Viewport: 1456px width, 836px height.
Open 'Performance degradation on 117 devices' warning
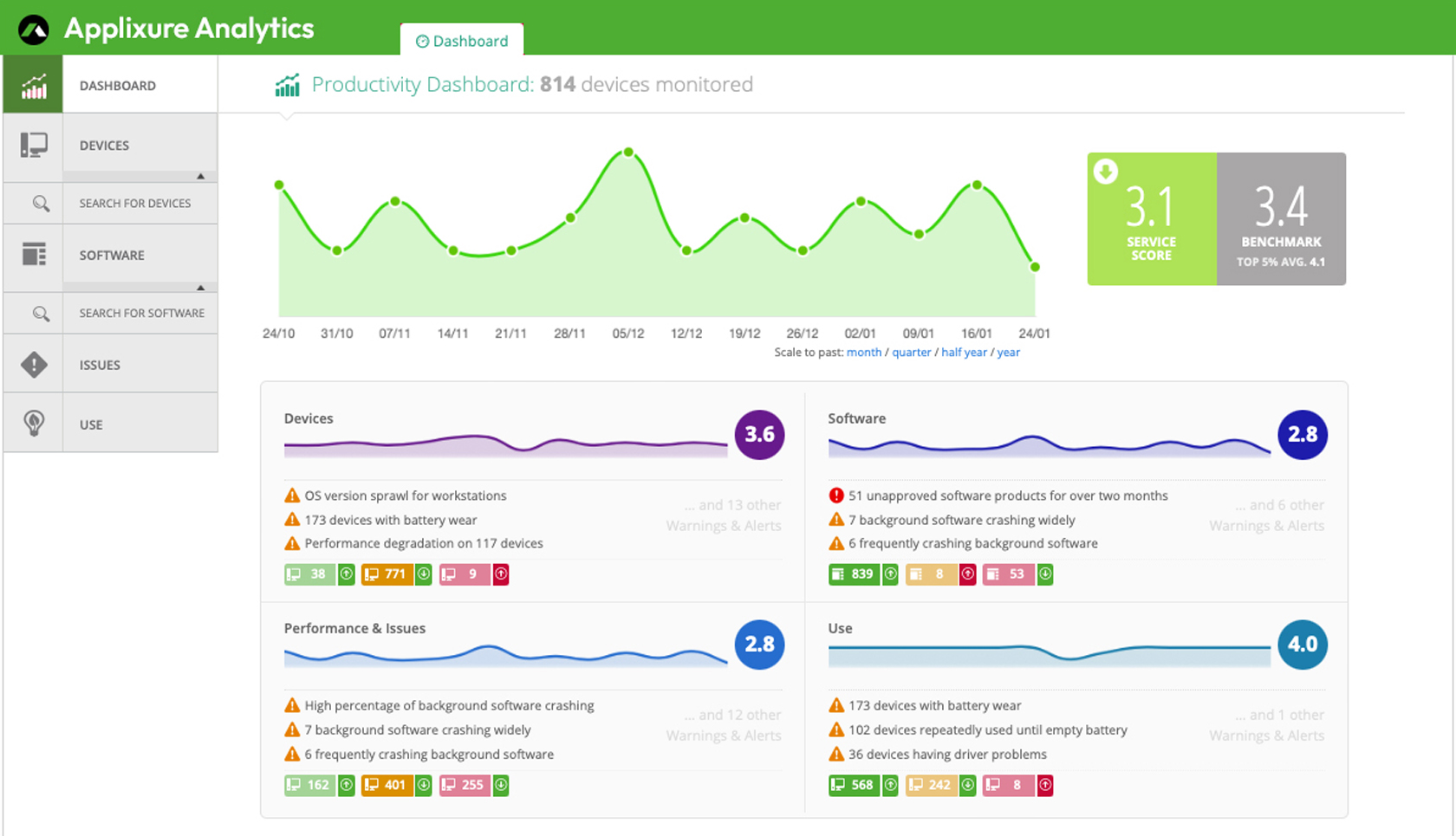(424, 543)
